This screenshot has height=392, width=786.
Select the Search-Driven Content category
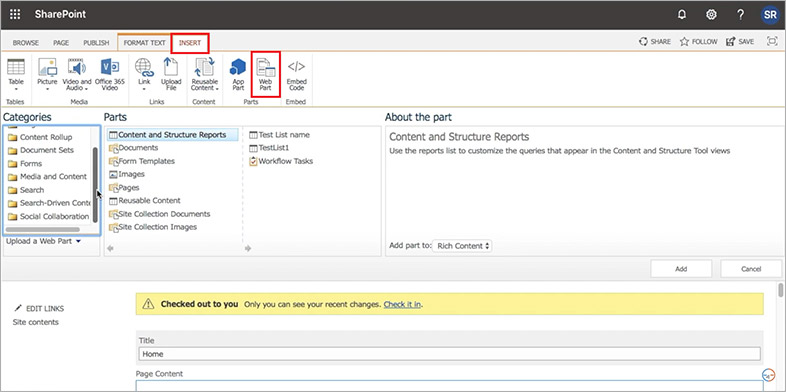(x=49, y=203)
